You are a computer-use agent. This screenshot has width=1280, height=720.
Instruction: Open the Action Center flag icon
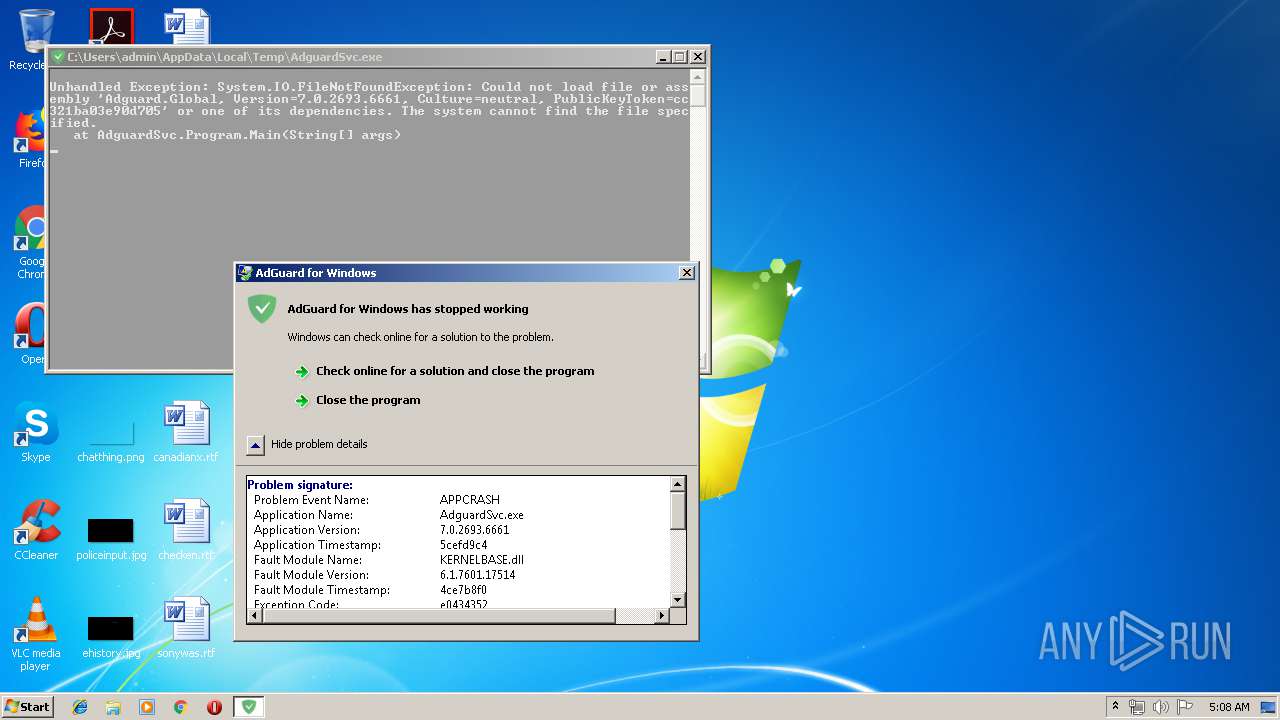[1185, 707]
